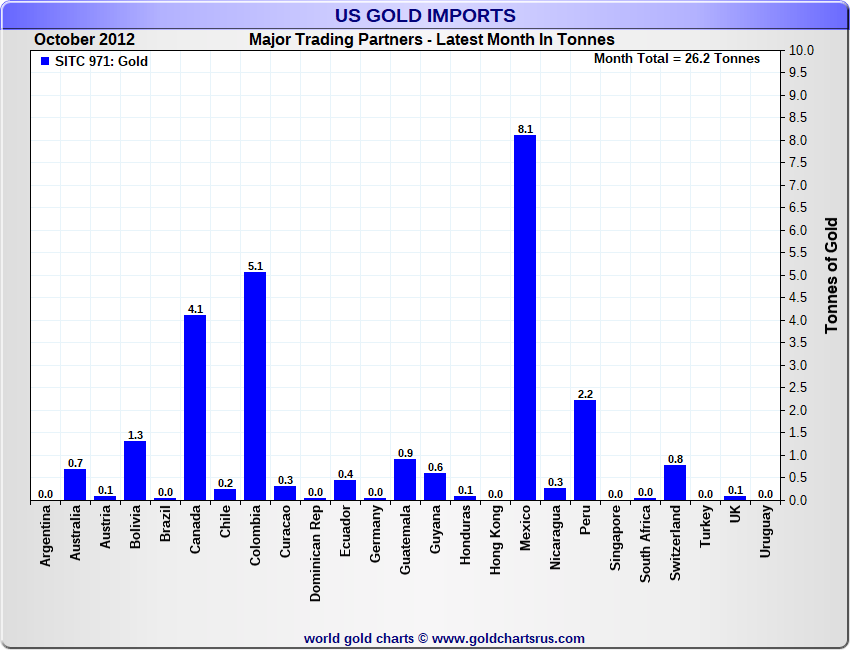Select the Guatemala bar showing 0.9

pos(405,480)
